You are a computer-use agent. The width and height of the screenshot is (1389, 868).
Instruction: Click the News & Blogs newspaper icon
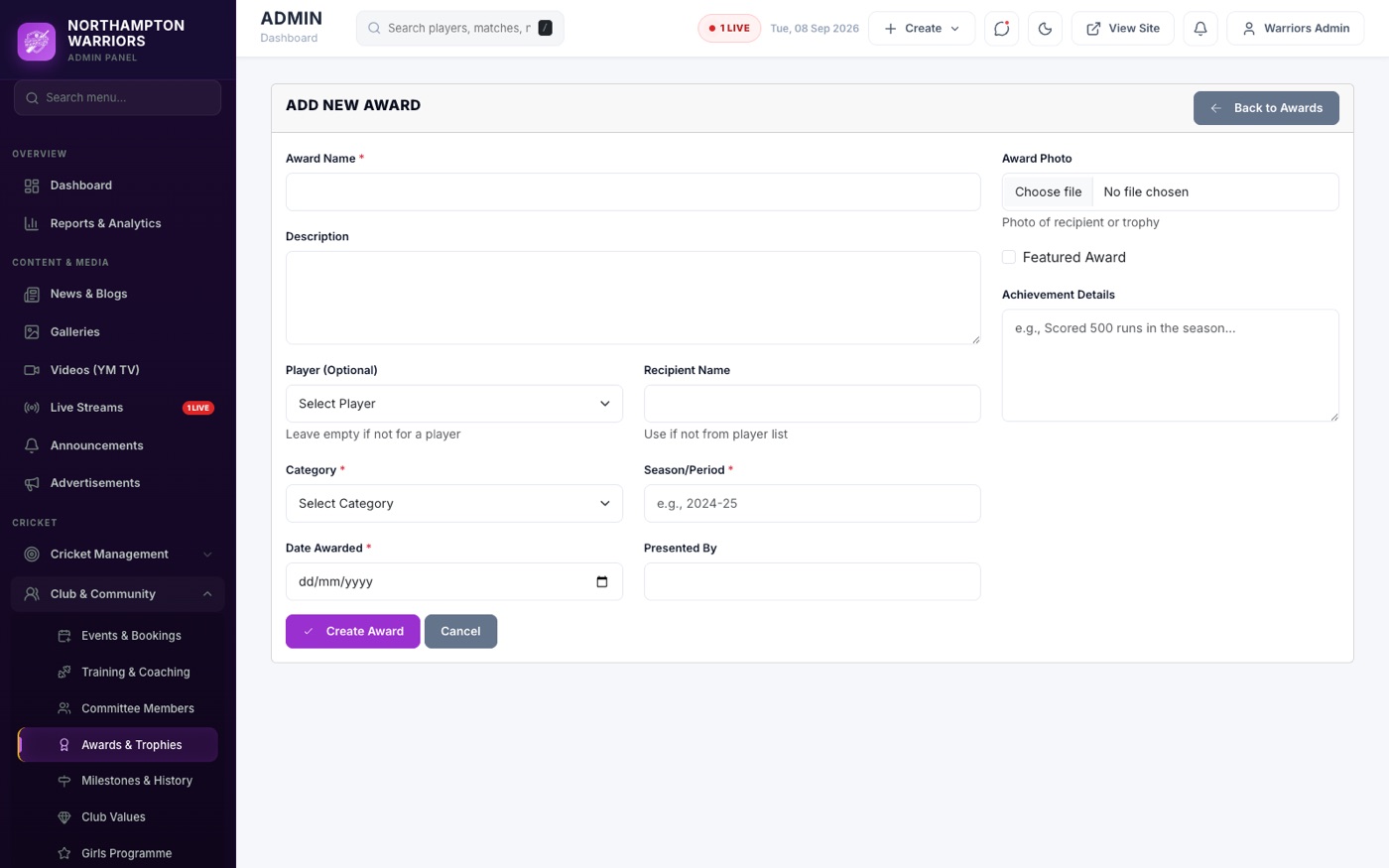(32, 294)
